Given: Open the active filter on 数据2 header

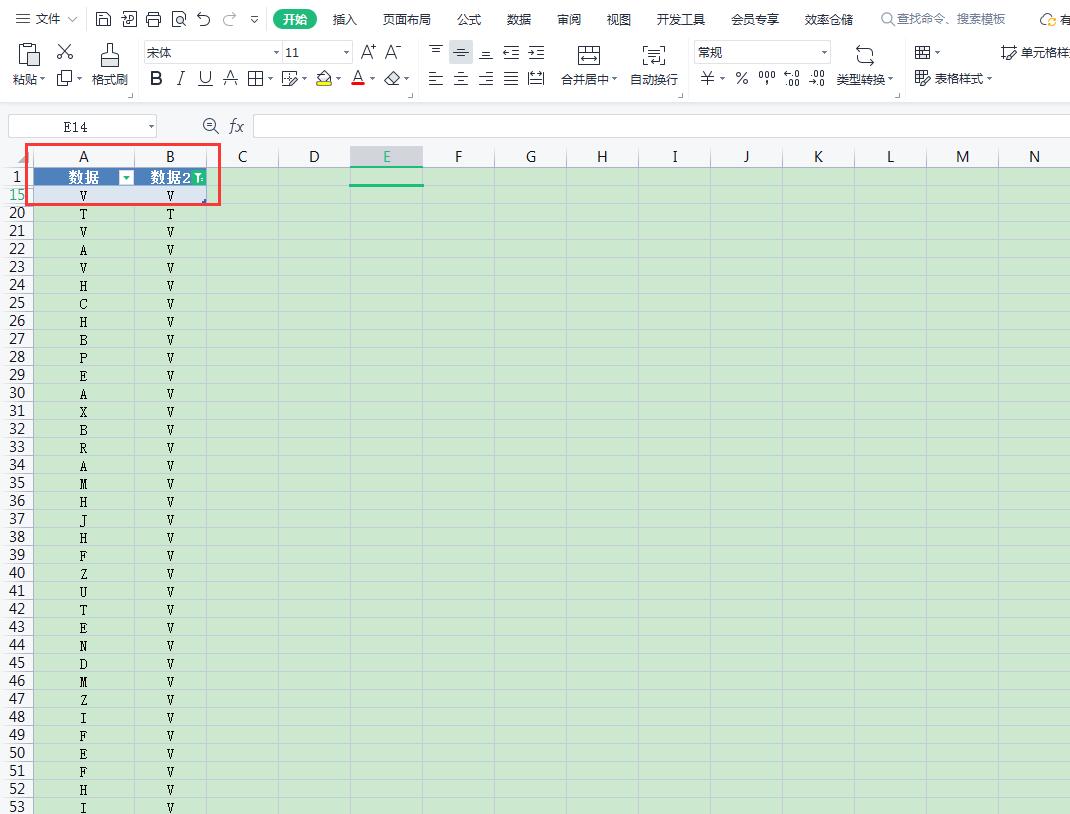Looking at the screenshot, I should (198, 178).
